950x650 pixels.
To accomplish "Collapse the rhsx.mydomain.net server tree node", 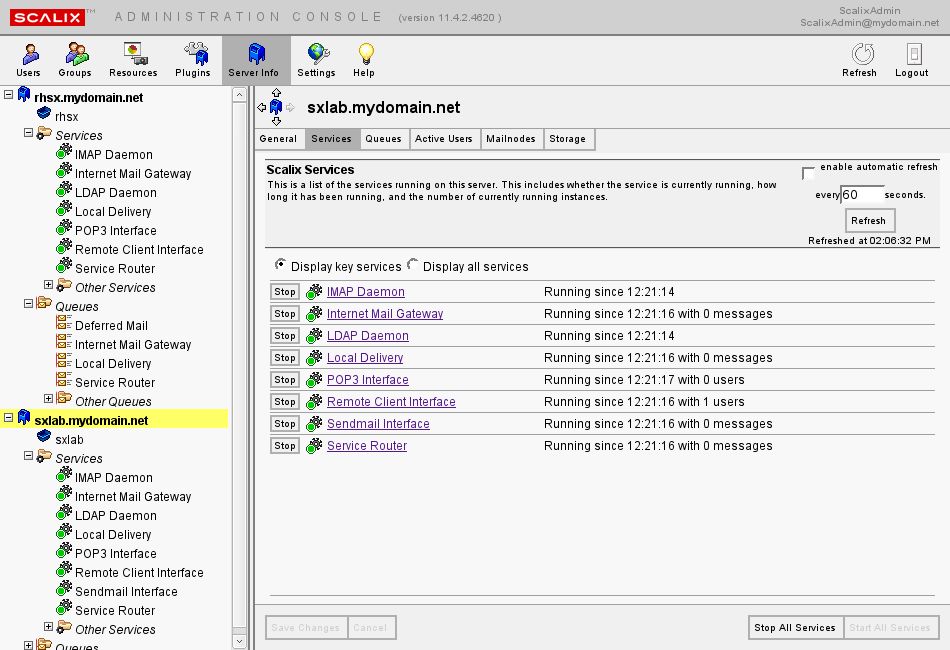I will (x=9, y=94).
